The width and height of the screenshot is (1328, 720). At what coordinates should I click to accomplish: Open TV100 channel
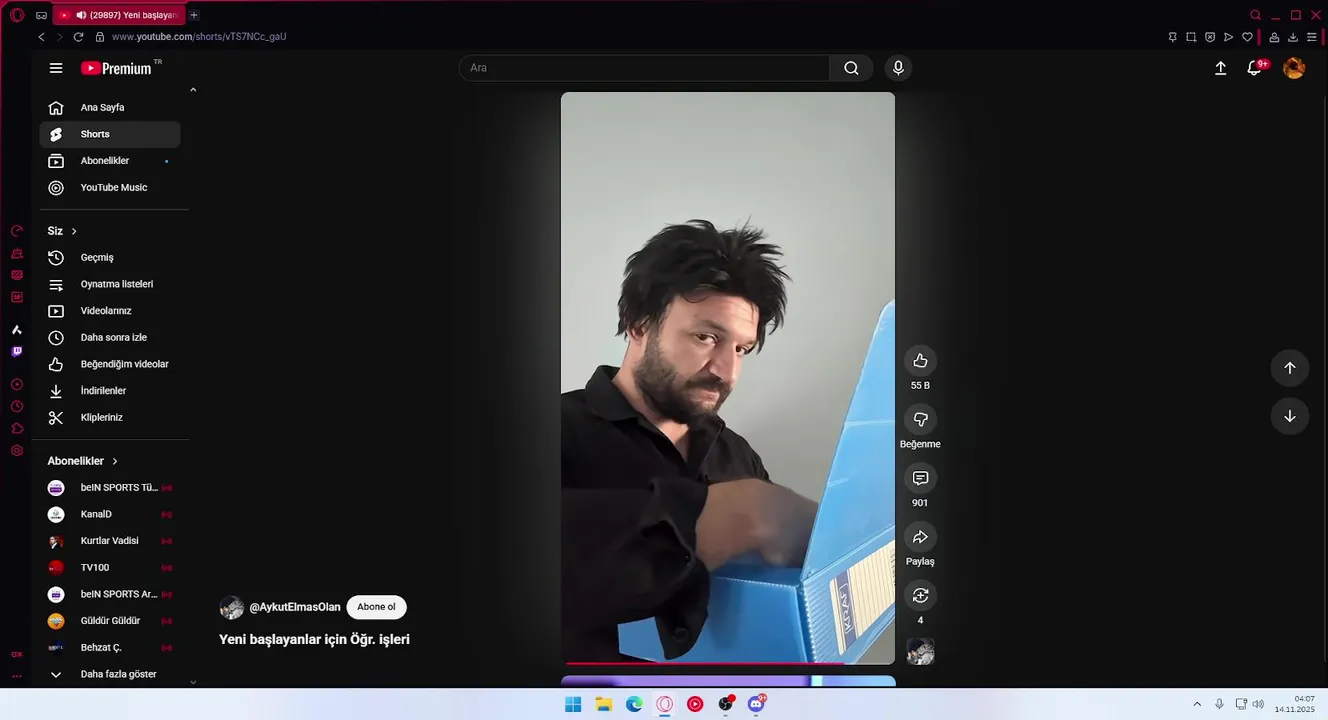pos(110,567)
